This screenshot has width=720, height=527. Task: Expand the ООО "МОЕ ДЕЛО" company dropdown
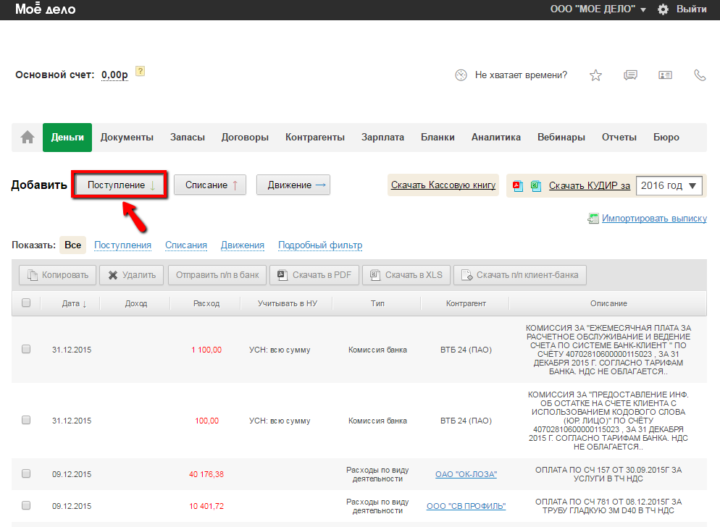tap(598, 9)
